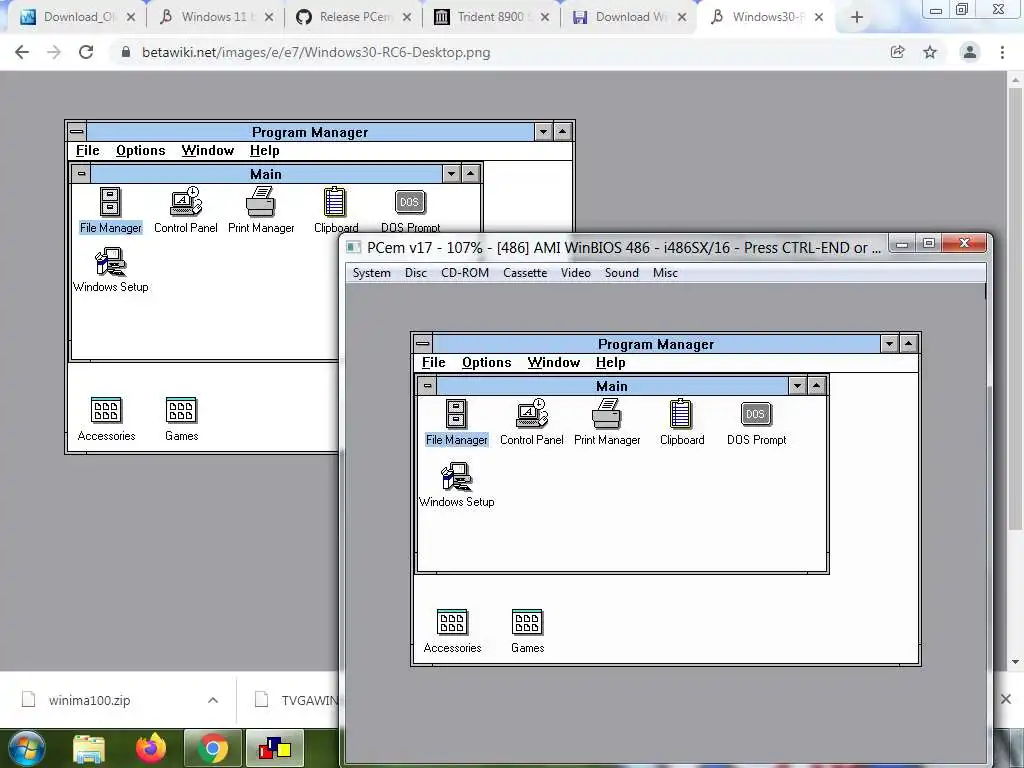Image resolution: width=1024 pixels, height=768 pixels.
Task: Open Sound menu in PCem
Action: [x=622, y=273]
